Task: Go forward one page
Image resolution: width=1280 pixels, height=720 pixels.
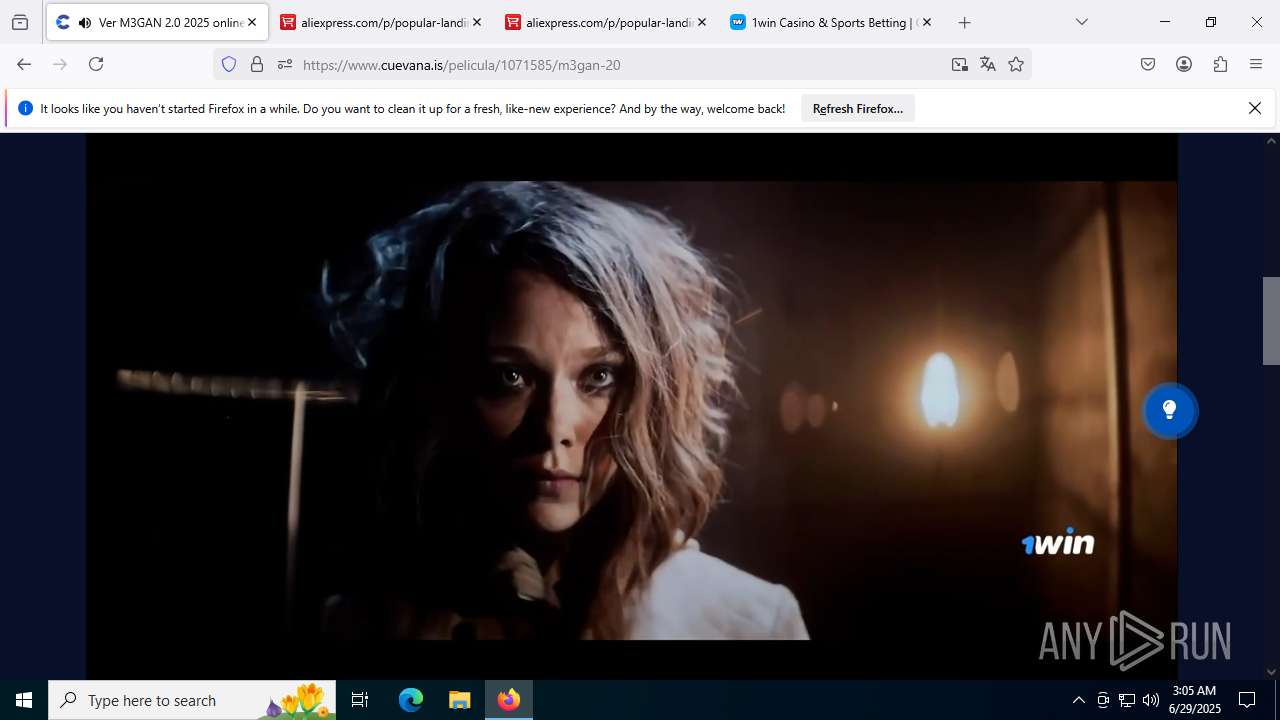Action: coord(60,64)
